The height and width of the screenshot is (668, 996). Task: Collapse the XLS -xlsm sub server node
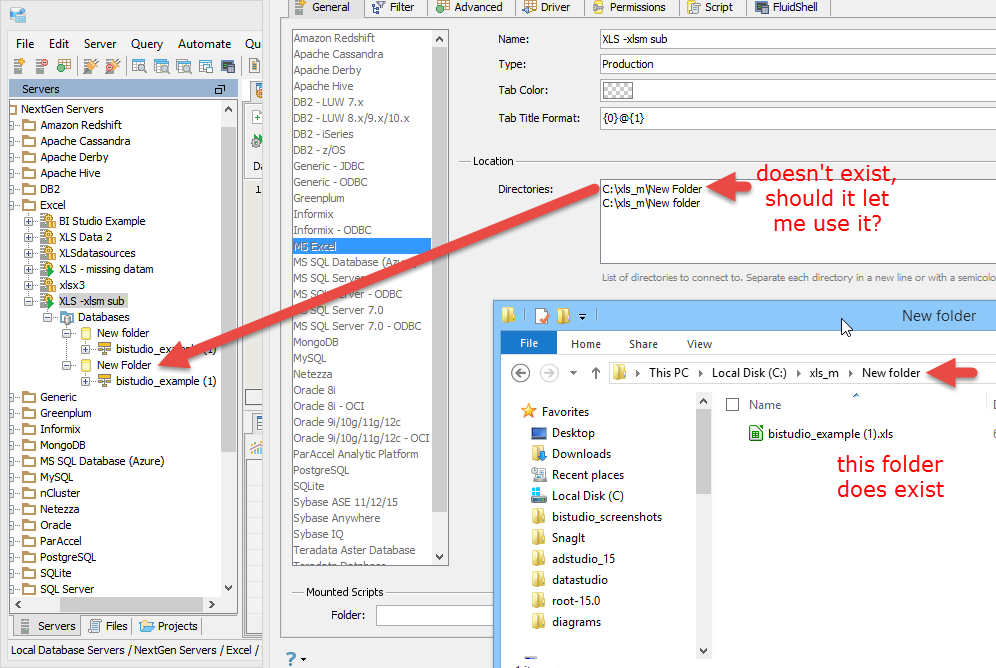point(29,301)
